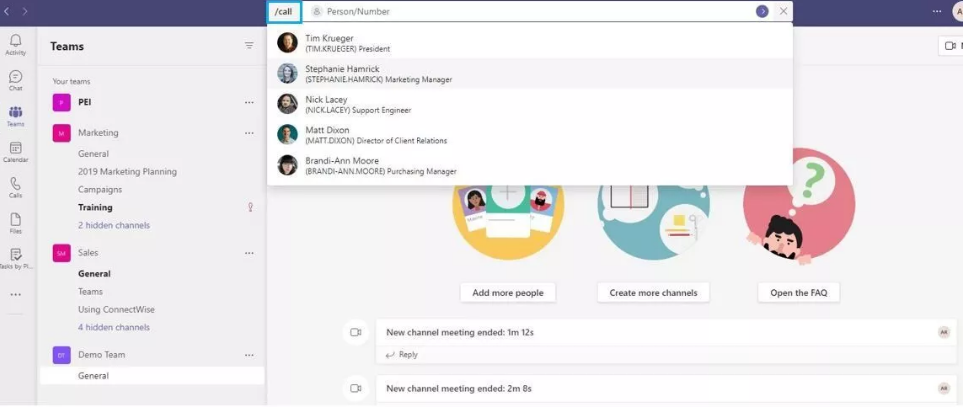Clear the search box with X
Viewport: 963px width, 407px height.
coord(783,11)
